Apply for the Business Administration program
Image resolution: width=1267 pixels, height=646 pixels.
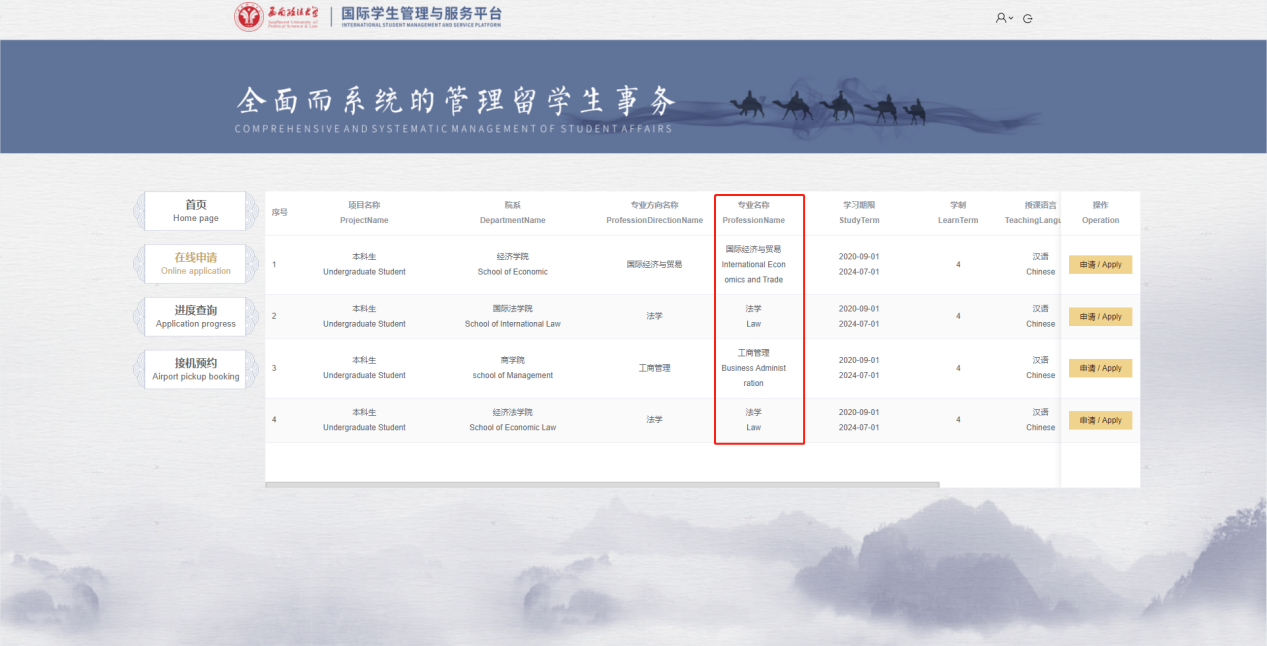(1099, 368)
